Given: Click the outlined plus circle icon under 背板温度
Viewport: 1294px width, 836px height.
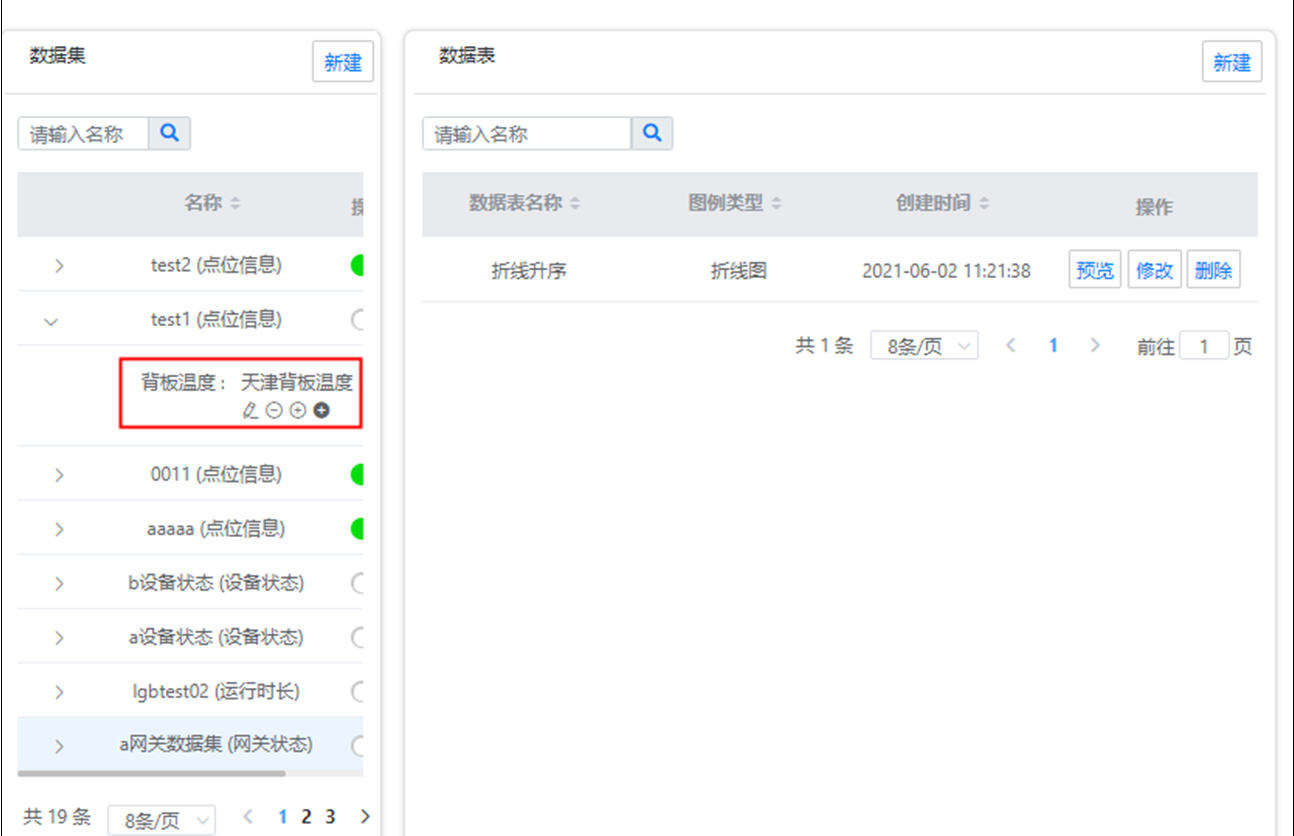Looking at the screenshot, I should (x=298, y=410).
